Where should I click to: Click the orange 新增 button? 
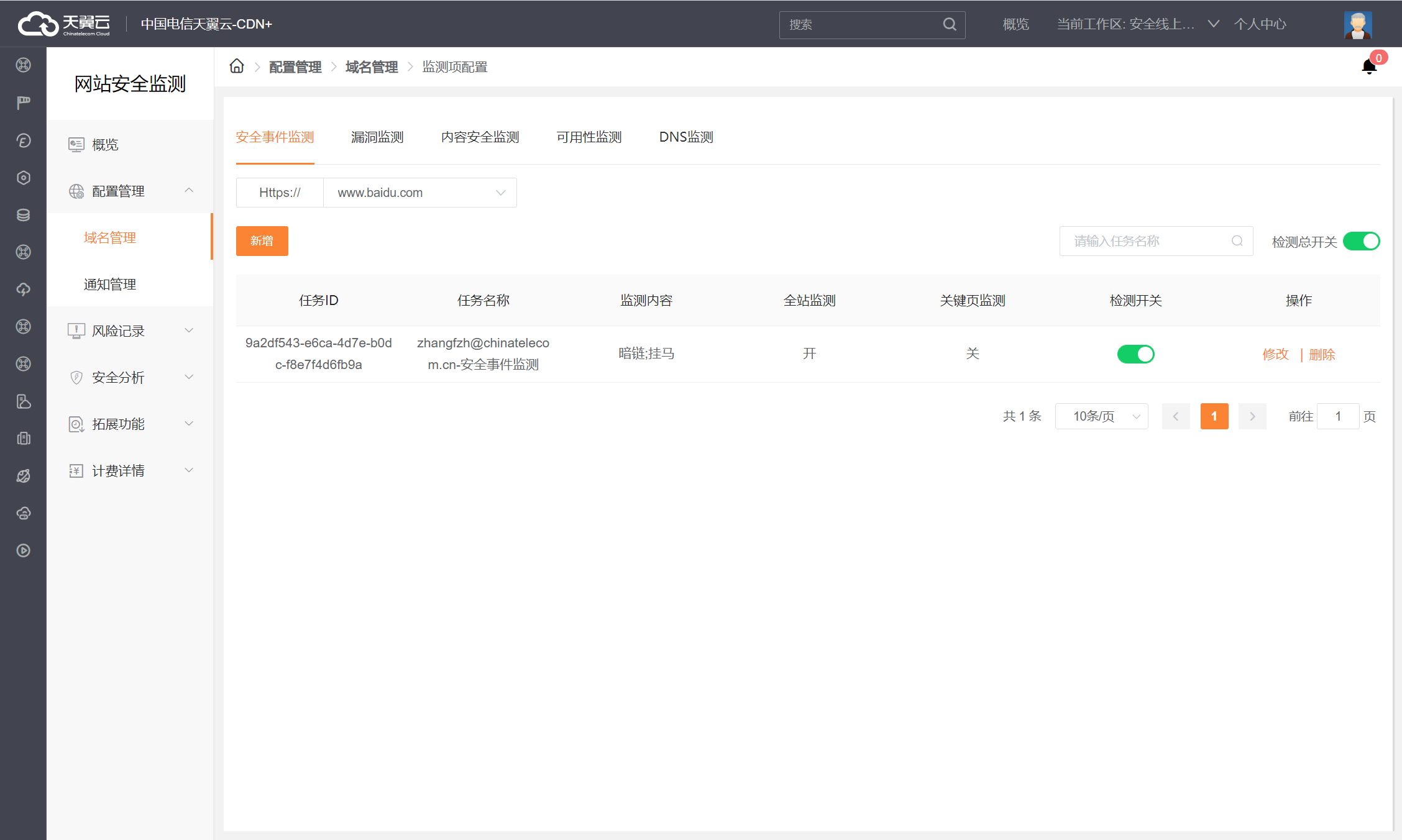[262, 241]
